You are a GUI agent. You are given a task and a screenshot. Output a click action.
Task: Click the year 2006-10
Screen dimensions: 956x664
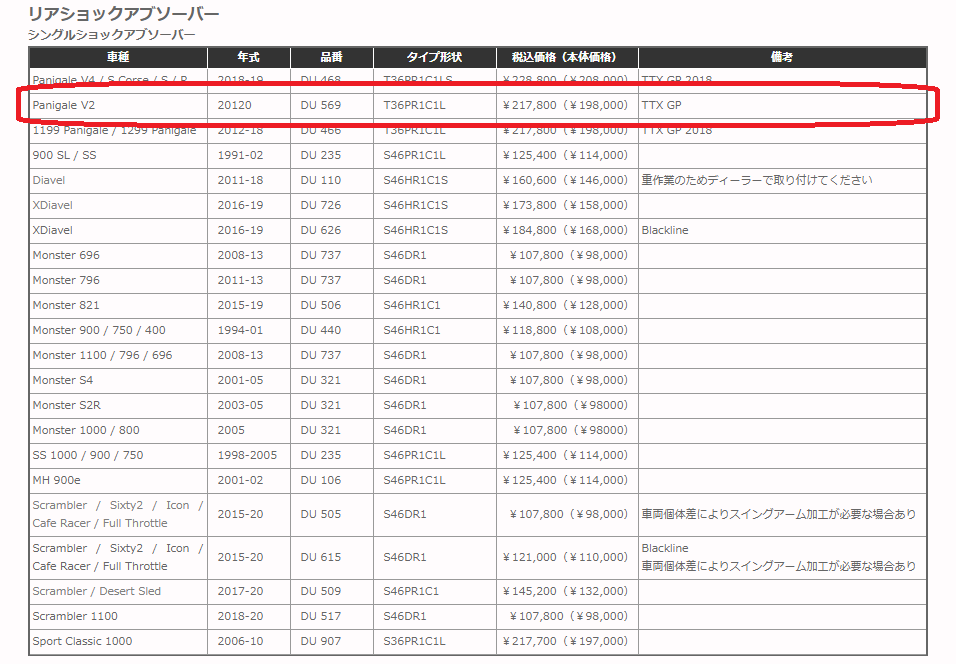(240, 641)
